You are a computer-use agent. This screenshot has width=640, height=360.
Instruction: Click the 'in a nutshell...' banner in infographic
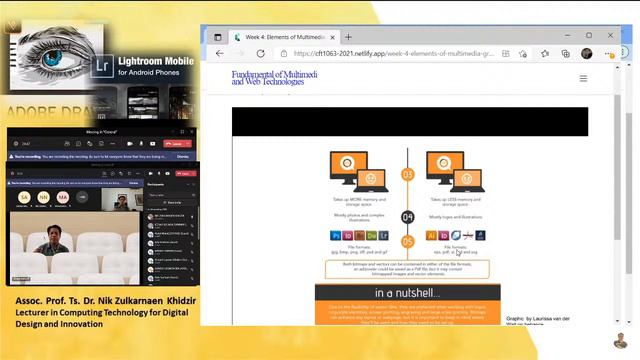[407, 293]
